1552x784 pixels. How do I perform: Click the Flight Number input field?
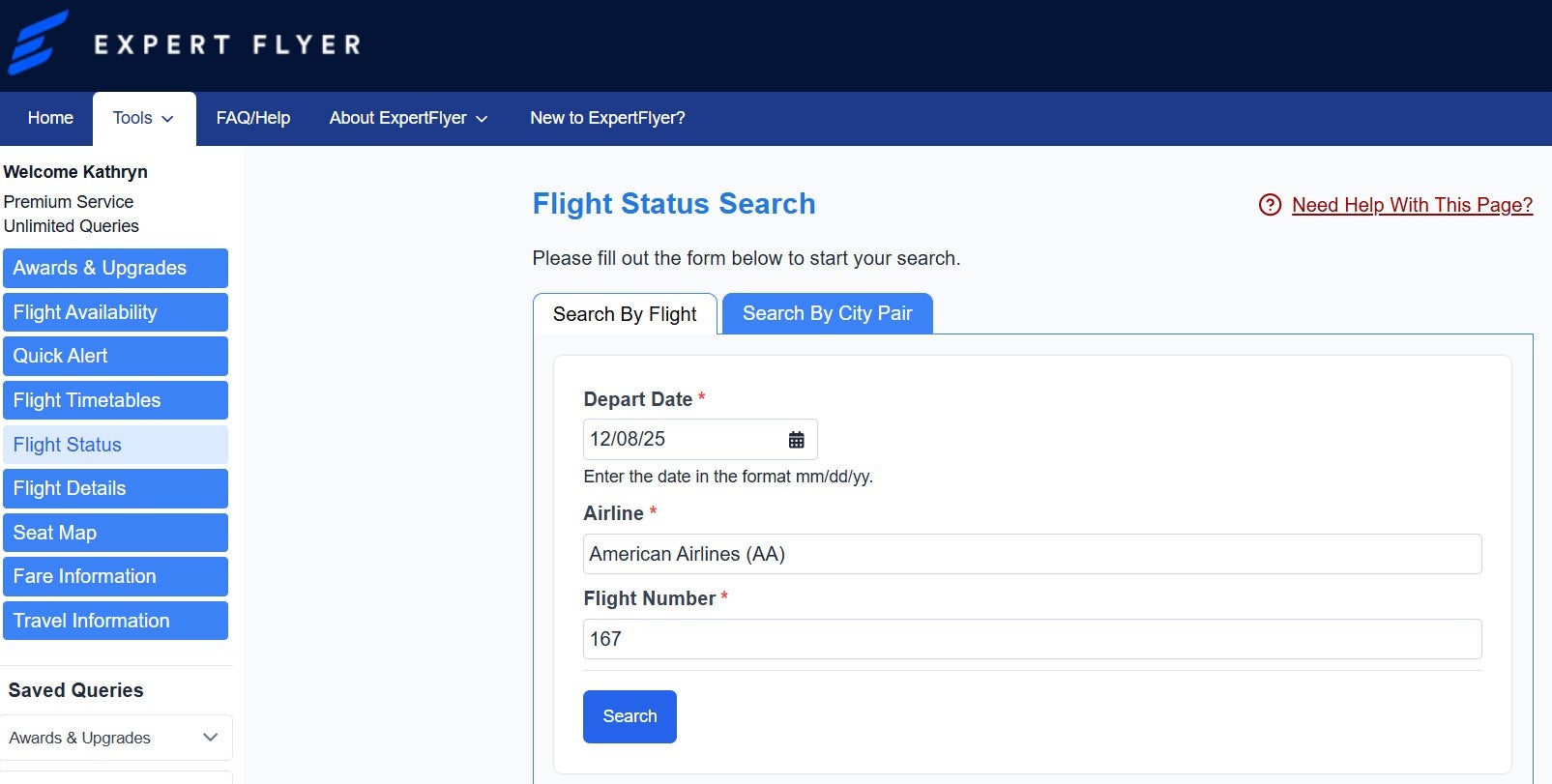pyautogui.click(x=1032, y=639)
